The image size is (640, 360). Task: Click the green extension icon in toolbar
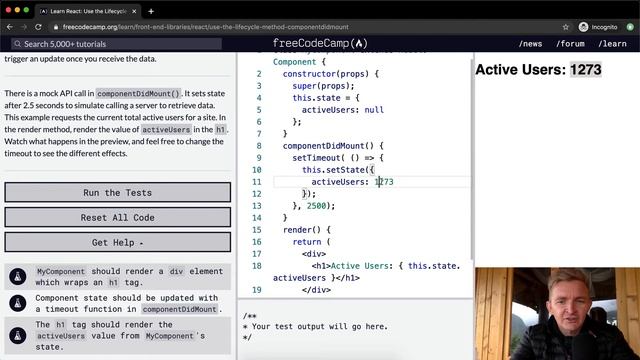pos(630,27)
